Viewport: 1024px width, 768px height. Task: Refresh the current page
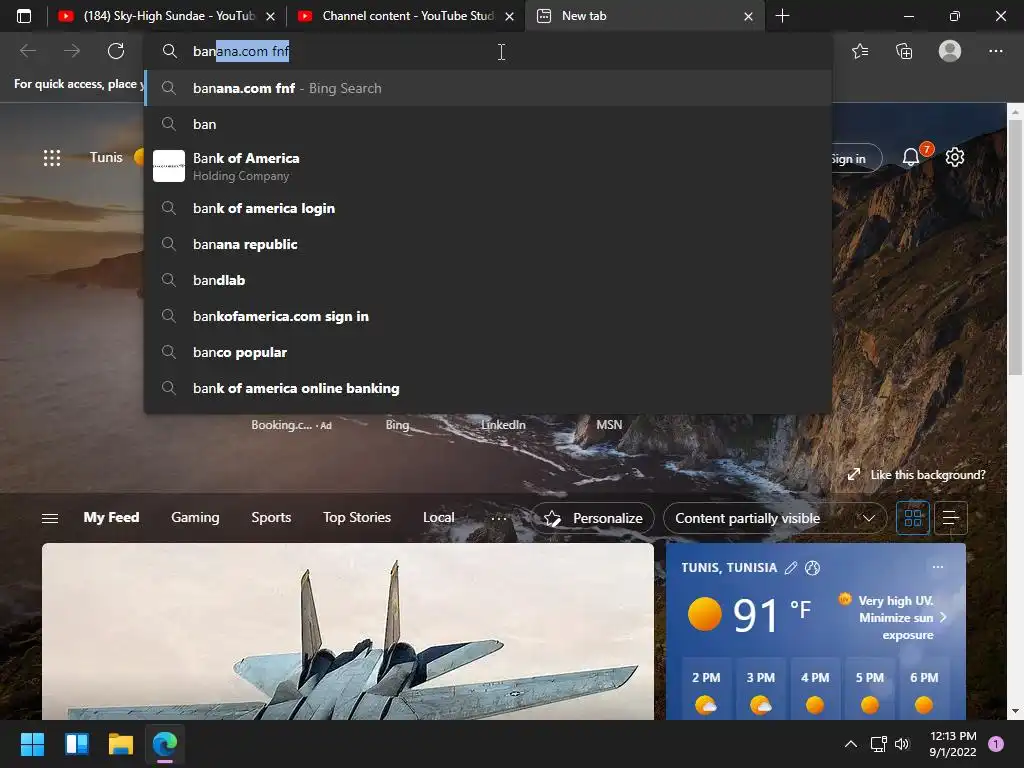116,51
